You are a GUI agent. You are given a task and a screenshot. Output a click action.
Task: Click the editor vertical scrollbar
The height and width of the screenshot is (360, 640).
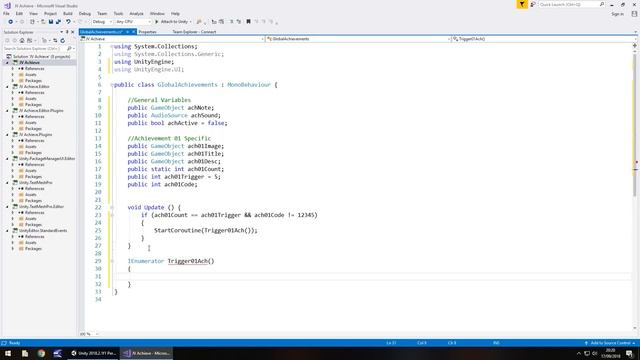(x=635, y=124)
